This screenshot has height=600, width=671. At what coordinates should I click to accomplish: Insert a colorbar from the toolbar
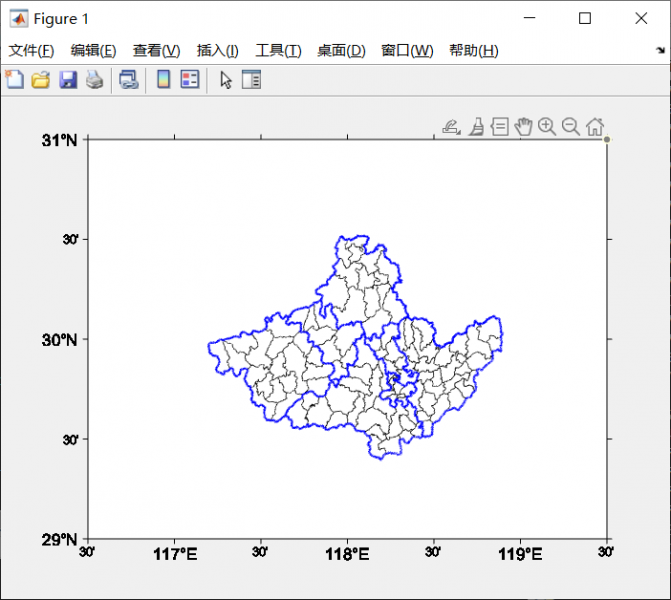coord(163,80)
